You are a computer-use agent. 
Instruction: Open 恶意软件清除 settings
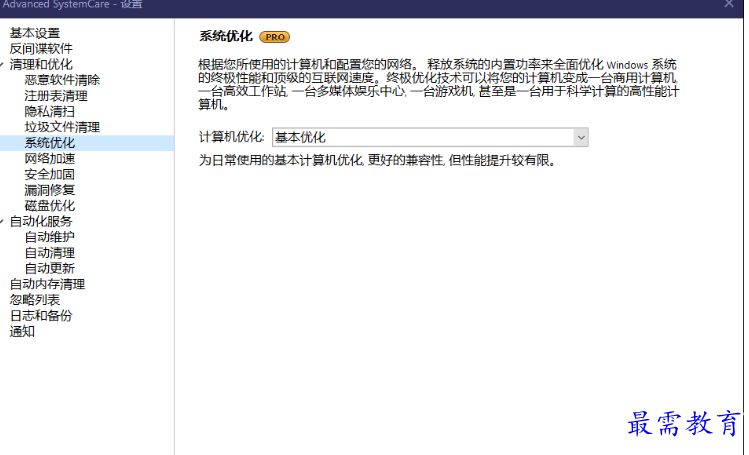(62, 80)
